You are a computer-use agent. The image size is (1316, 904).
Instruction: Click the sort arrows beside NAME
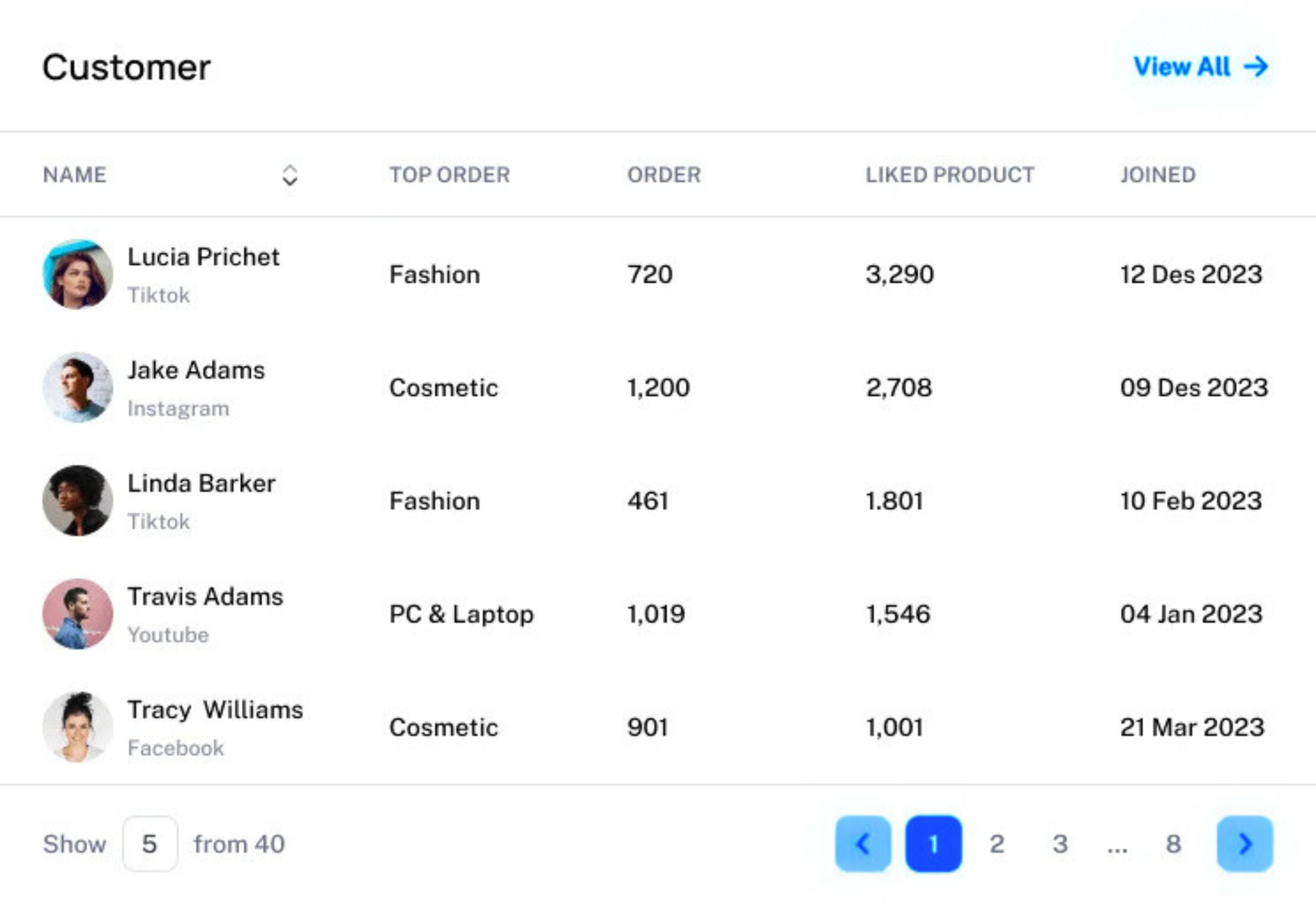(x=290, y=175)
